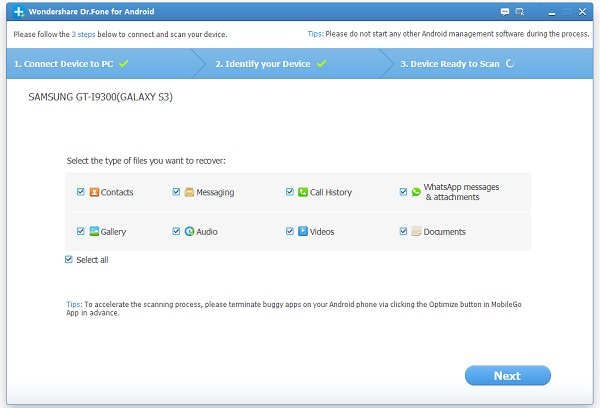Click the Videos play icon
The image size is (600, 408).
click(303, 231)
